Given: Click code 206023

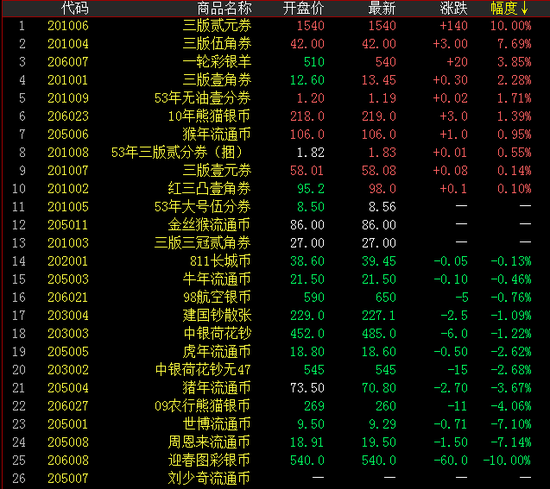Looking at the screenshot, I should (x=68, y=116).
